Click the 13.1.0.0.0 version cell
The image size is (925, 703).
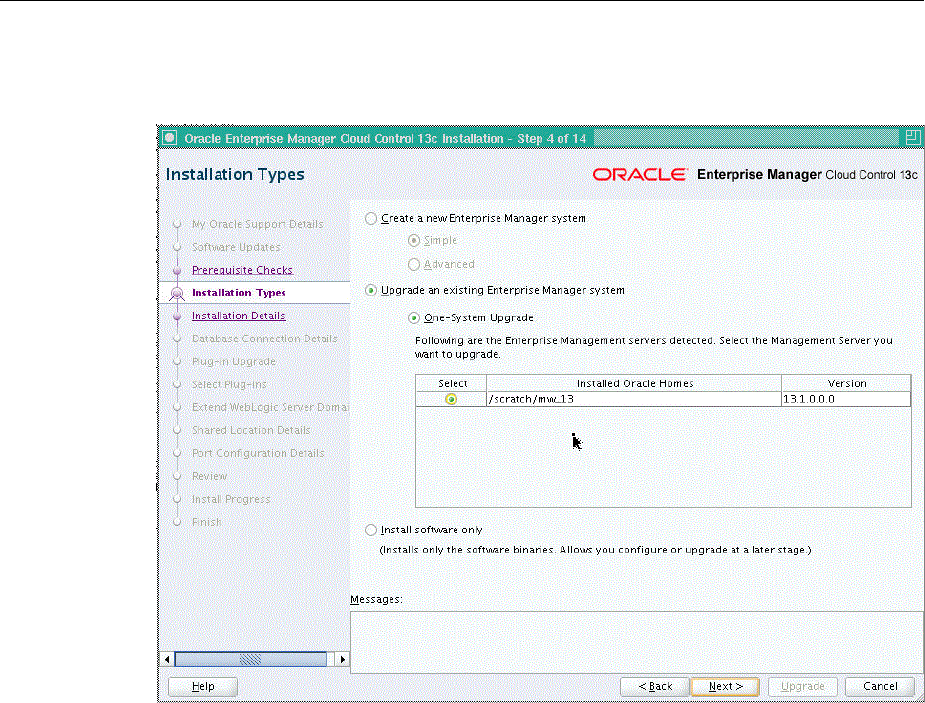point(847,399)
